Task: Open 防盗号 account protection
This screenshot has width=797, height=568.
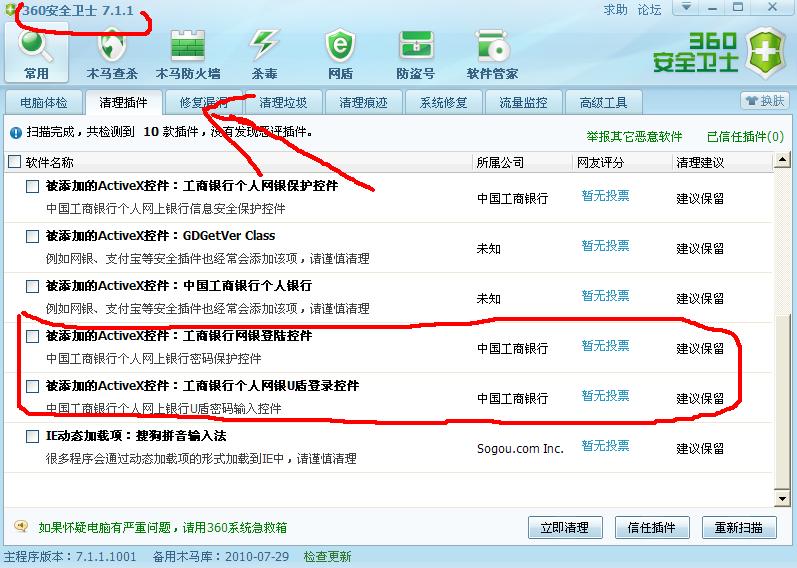Action: (x=416, y=53)
